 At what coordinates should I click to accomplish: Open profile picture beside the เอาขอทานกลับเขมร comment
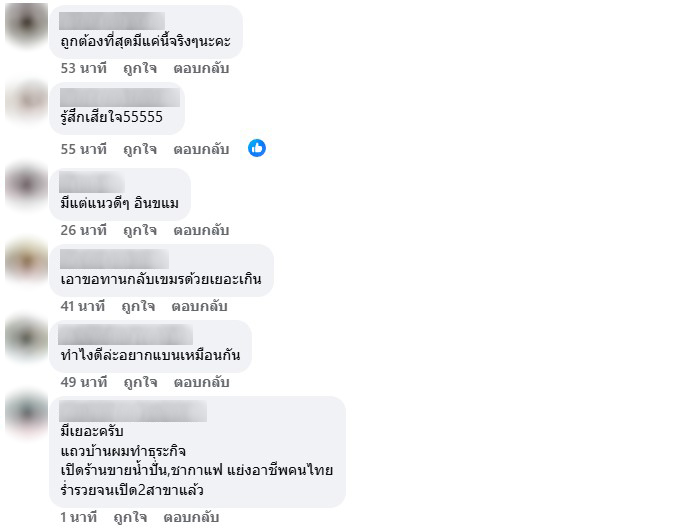click(x=26, y=264)
